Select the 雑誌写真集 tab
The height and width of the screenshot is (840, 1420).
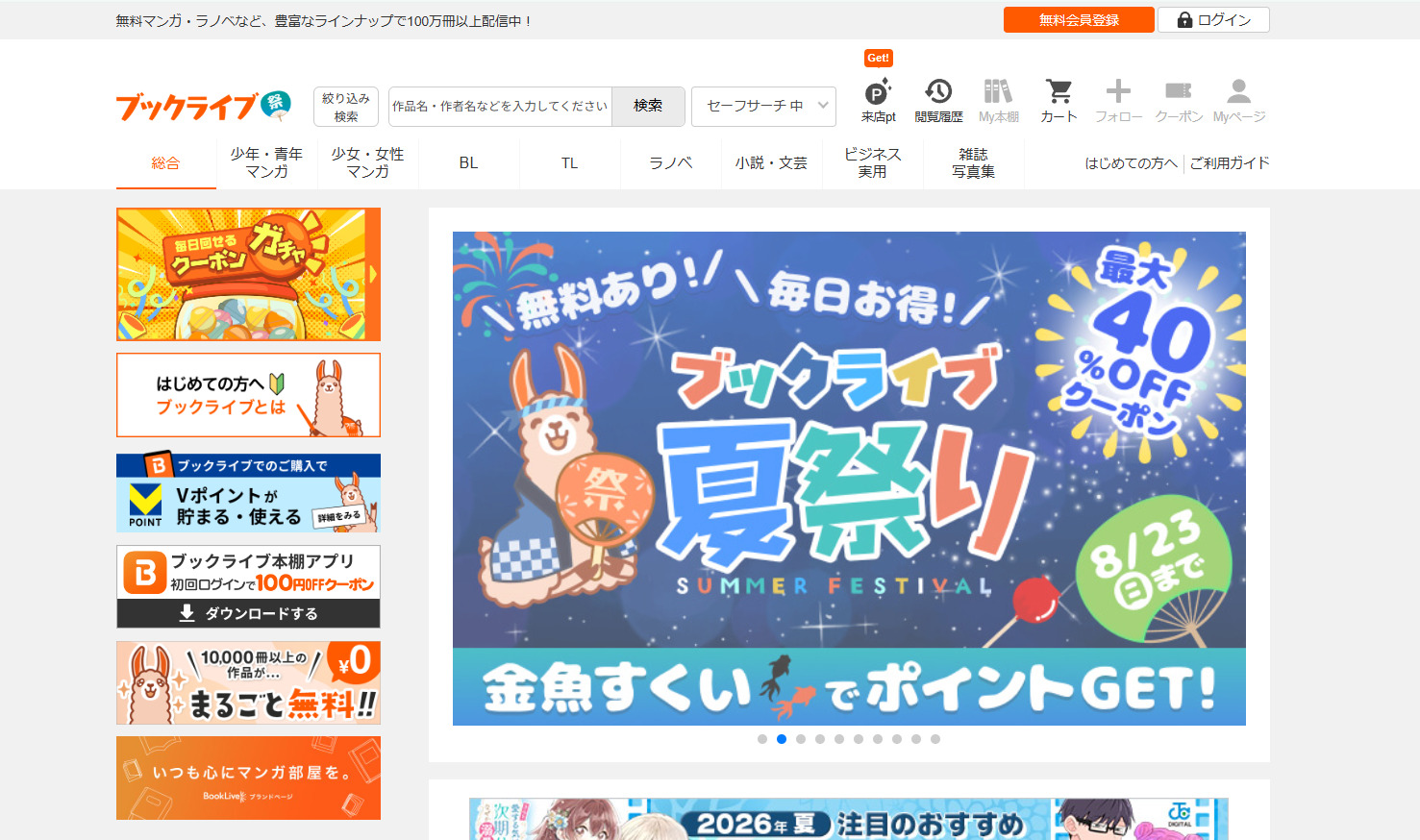pyautogui.click(x=973, y=163)
